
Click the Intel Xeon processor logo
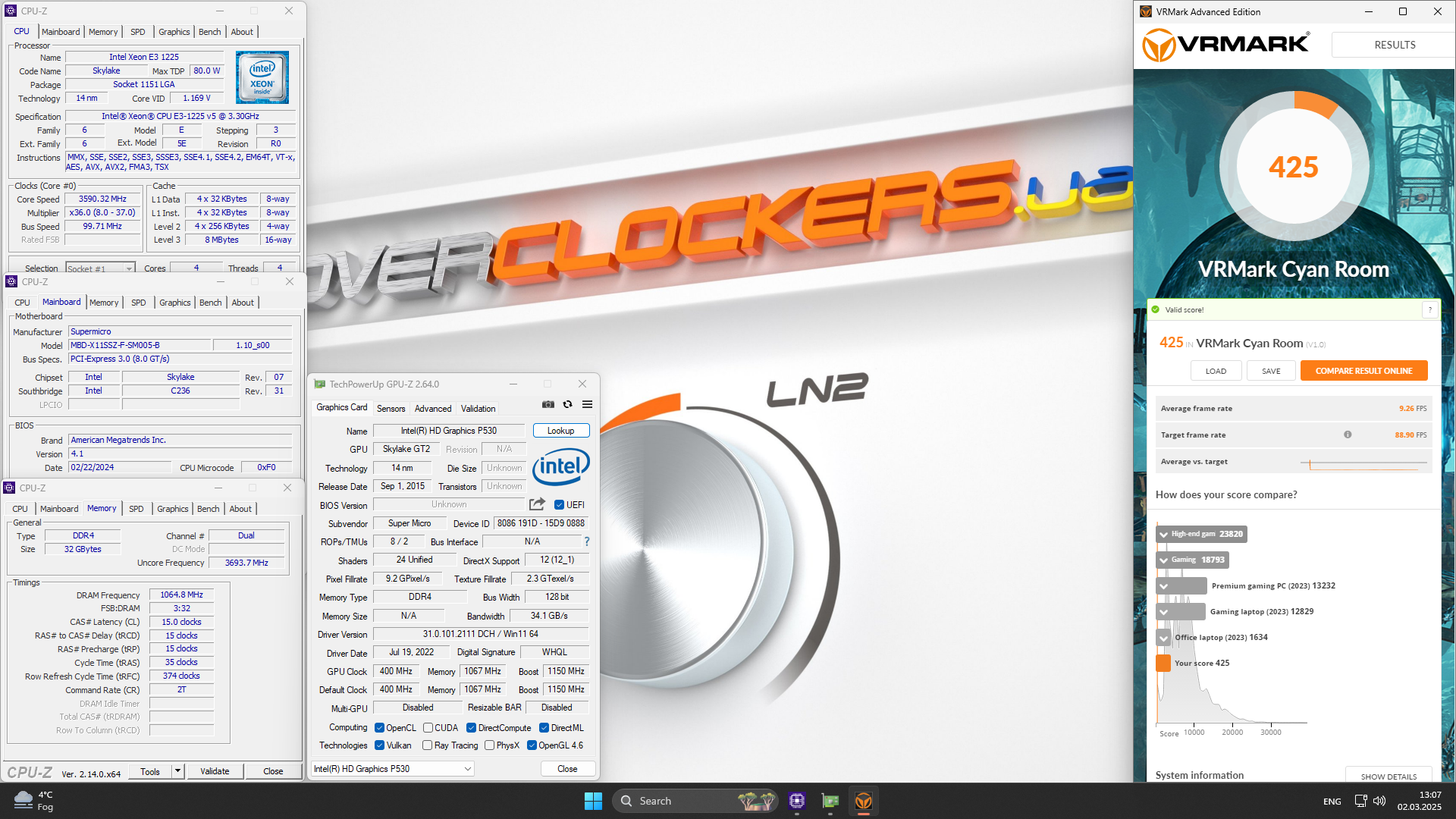[262, 77]
